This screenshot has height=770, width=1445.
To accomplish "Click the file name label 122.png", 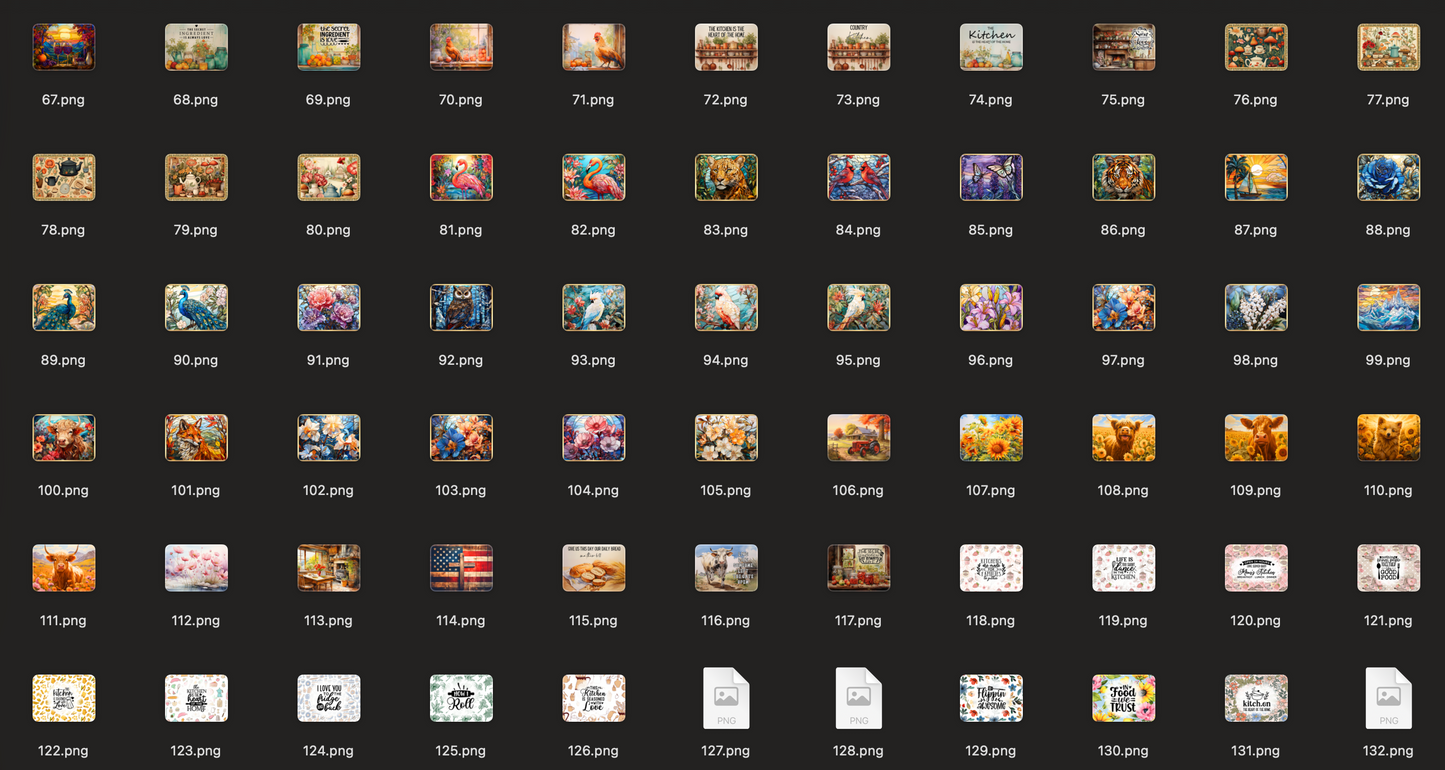I will coord(63,751).
